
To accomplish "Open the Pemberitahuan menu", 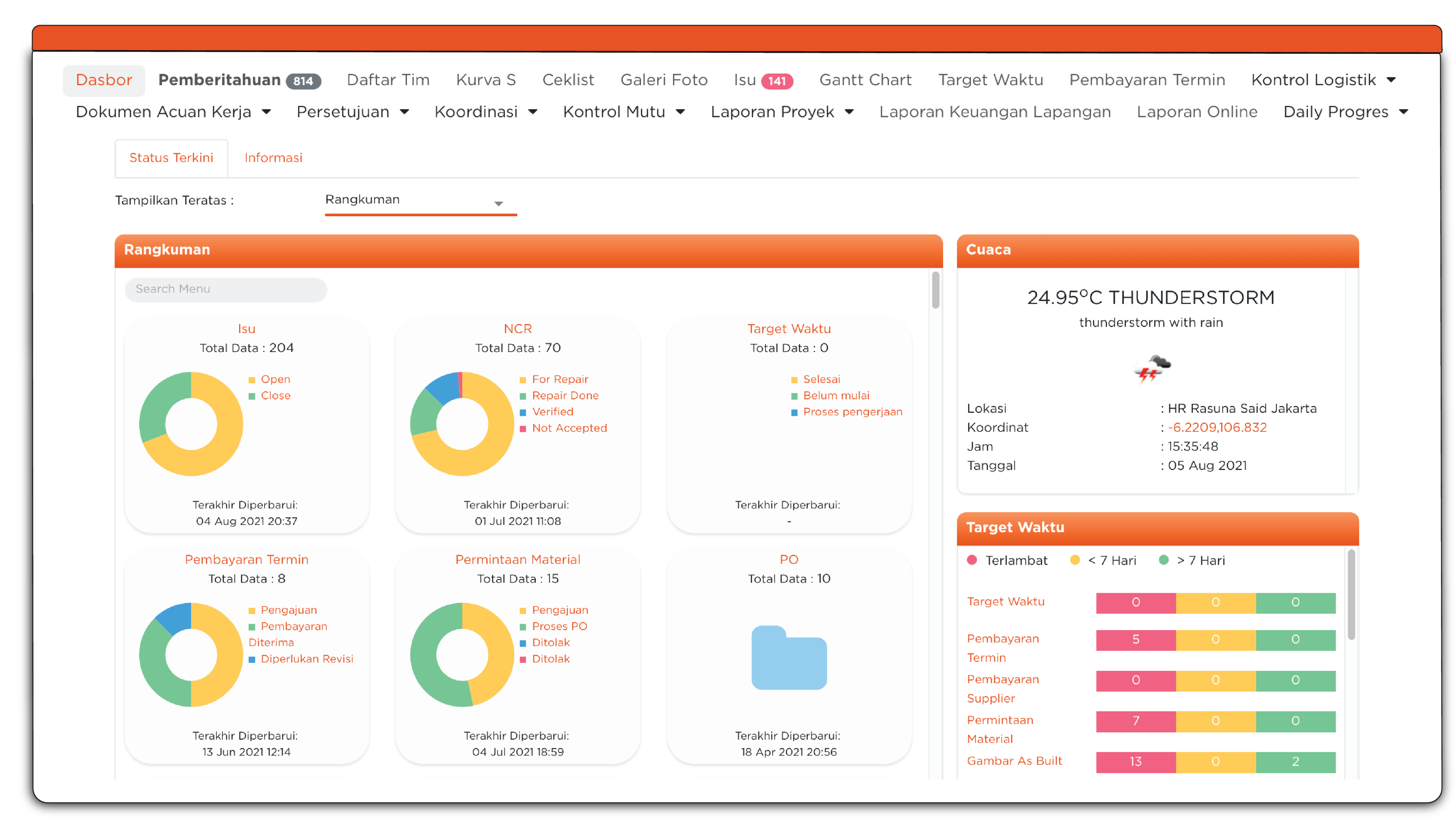I will pos(219,80).
